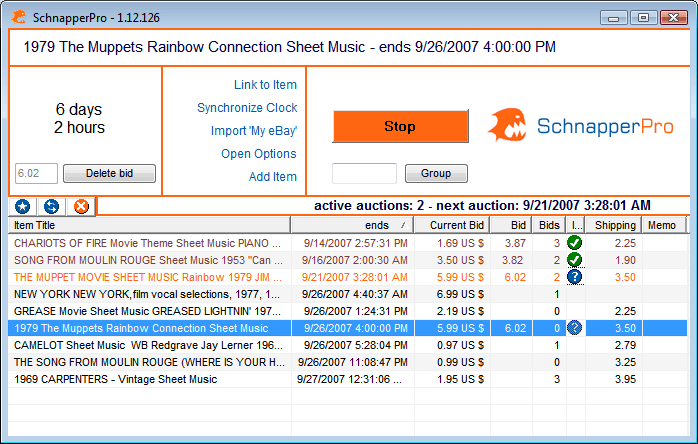Select THE SONG FROM MOULIN ROUGE (WHERE IS YOUR H... row

(x=348, y=362)
